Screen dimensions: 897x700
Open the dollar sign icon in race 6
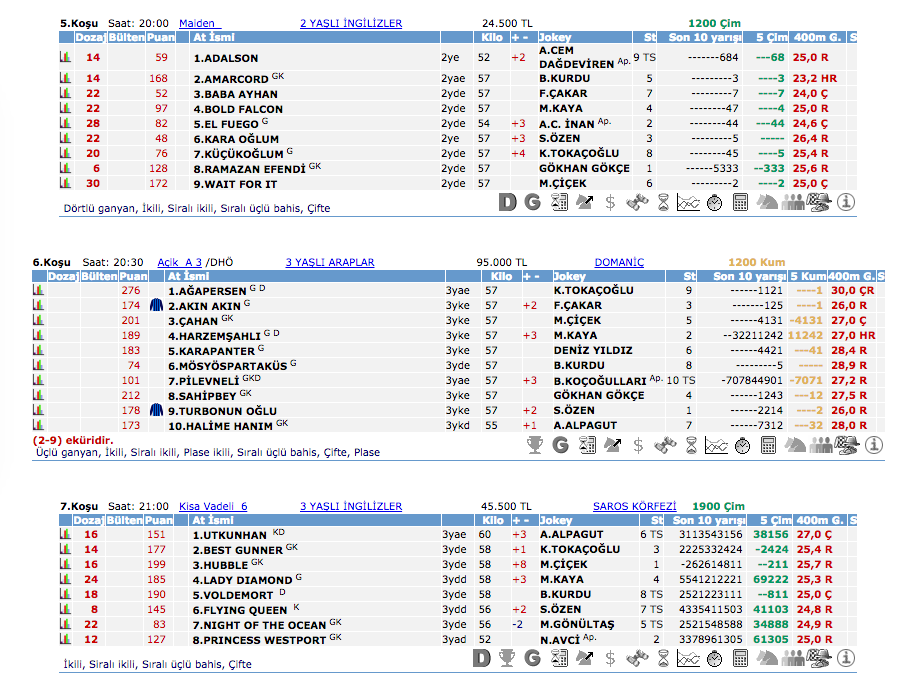[638, 445]
